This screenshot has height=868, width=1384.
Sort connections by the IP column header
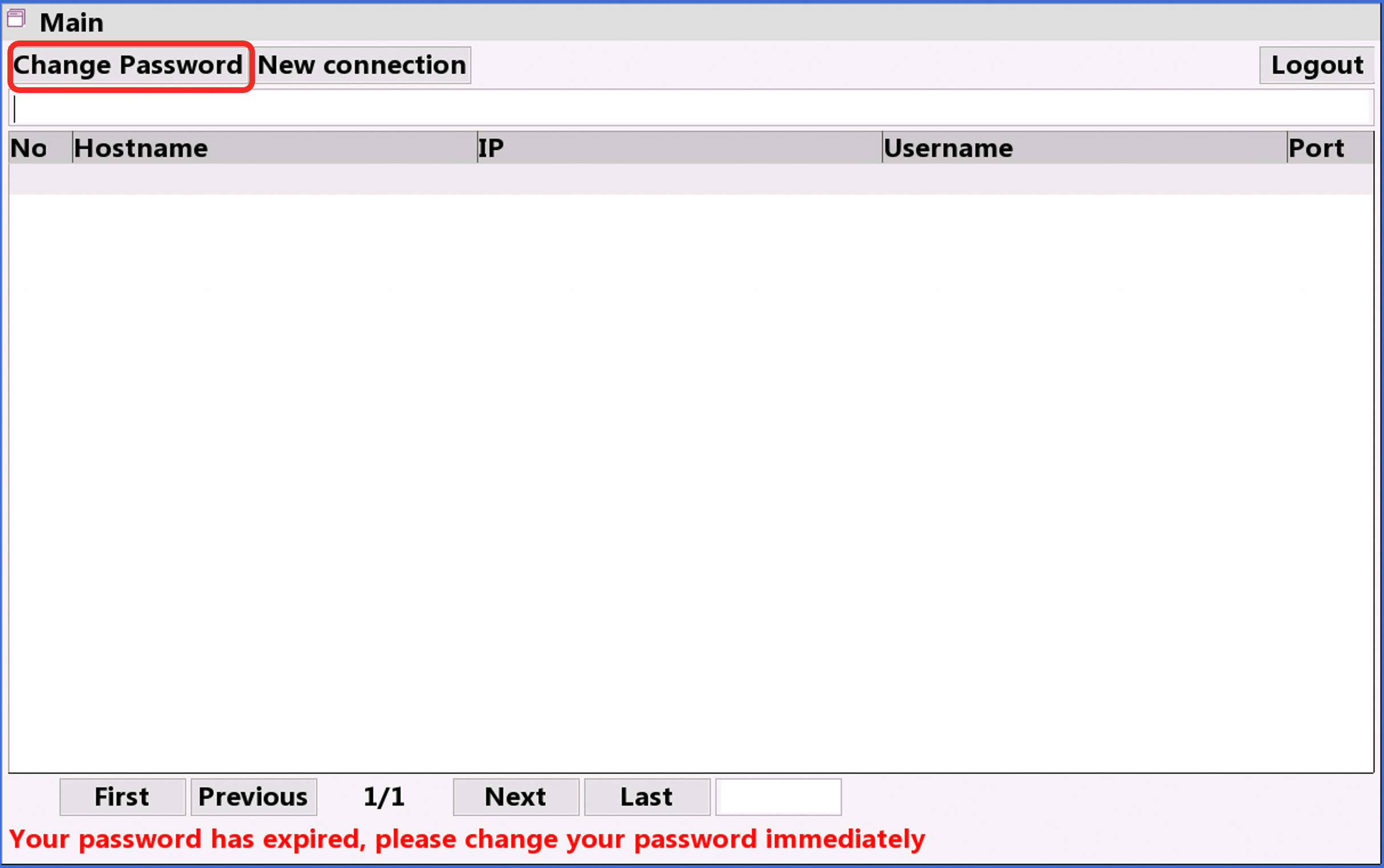point(679,148)
